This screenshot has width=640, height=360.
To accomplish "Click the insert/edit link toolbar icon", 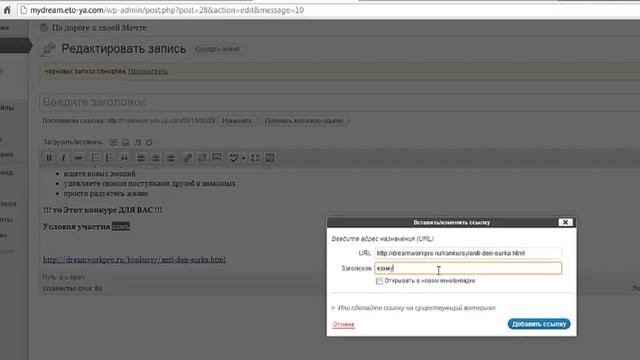I will point(187,158).
